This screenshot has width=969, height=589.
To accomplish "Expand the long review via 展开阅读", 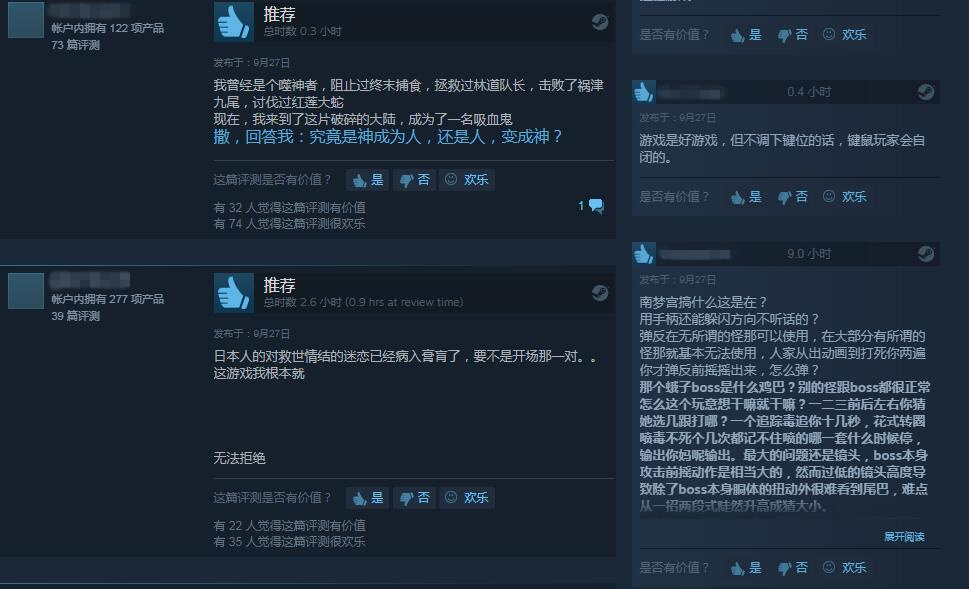I will [x=903, y=536].
